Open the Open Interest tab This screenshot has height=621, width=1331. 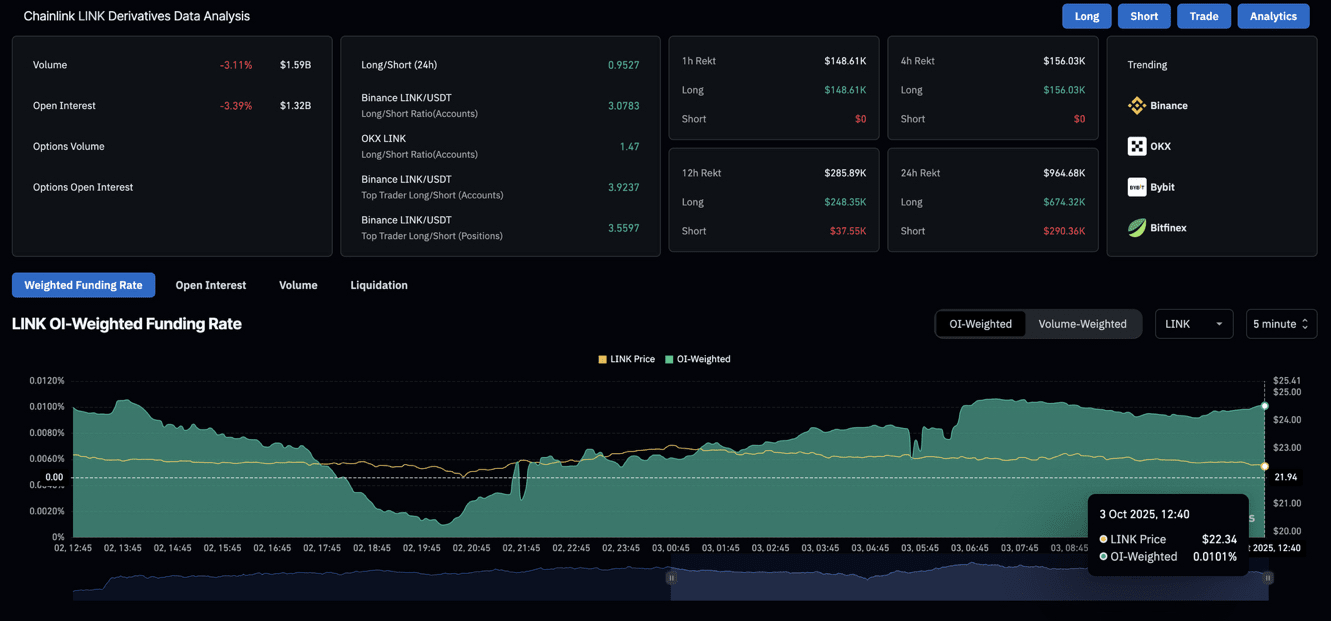(210, 285)
